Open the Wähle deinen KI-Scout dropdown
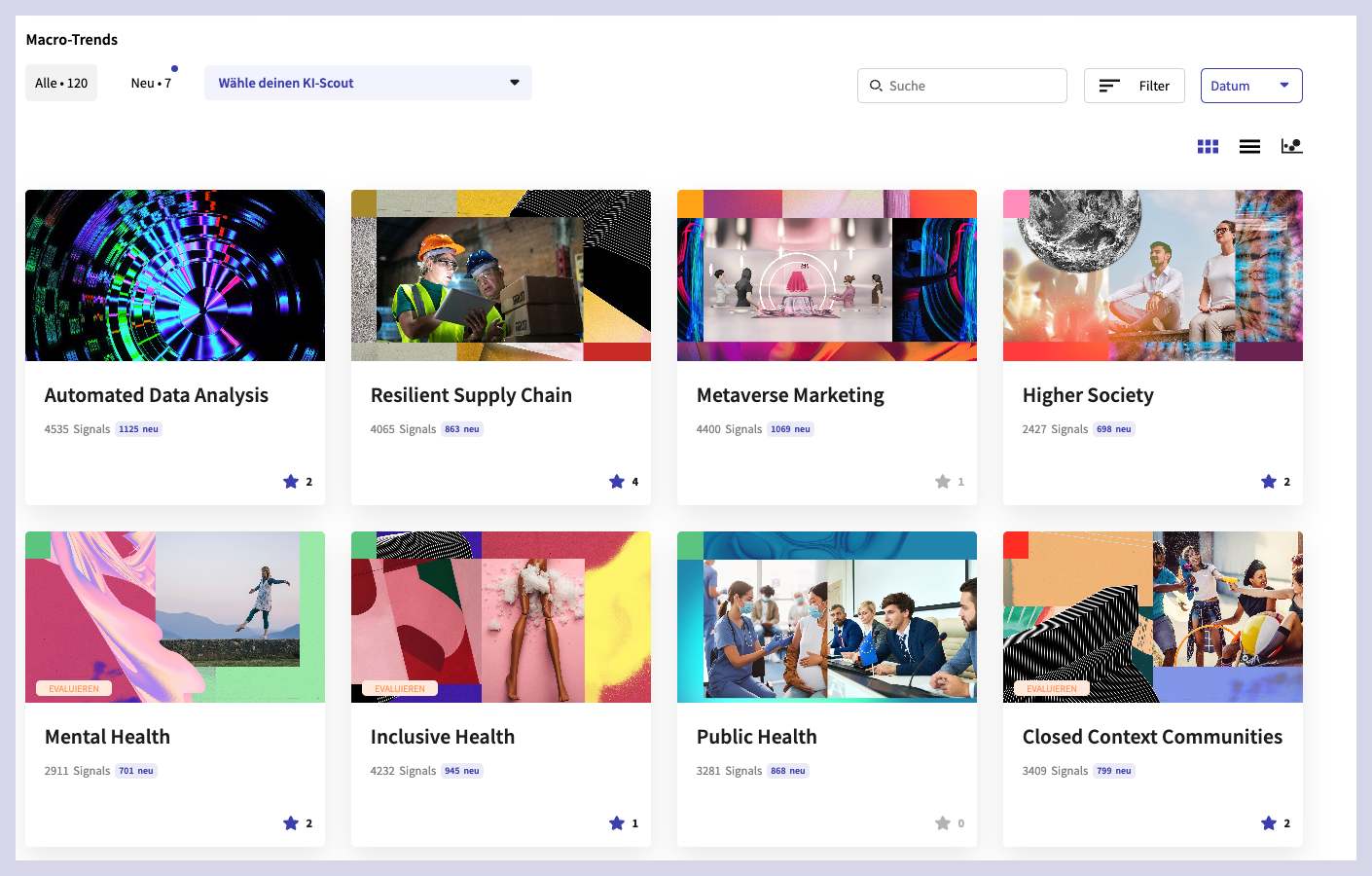Viewport: 1372px width, 876px height. pos(368,83)
